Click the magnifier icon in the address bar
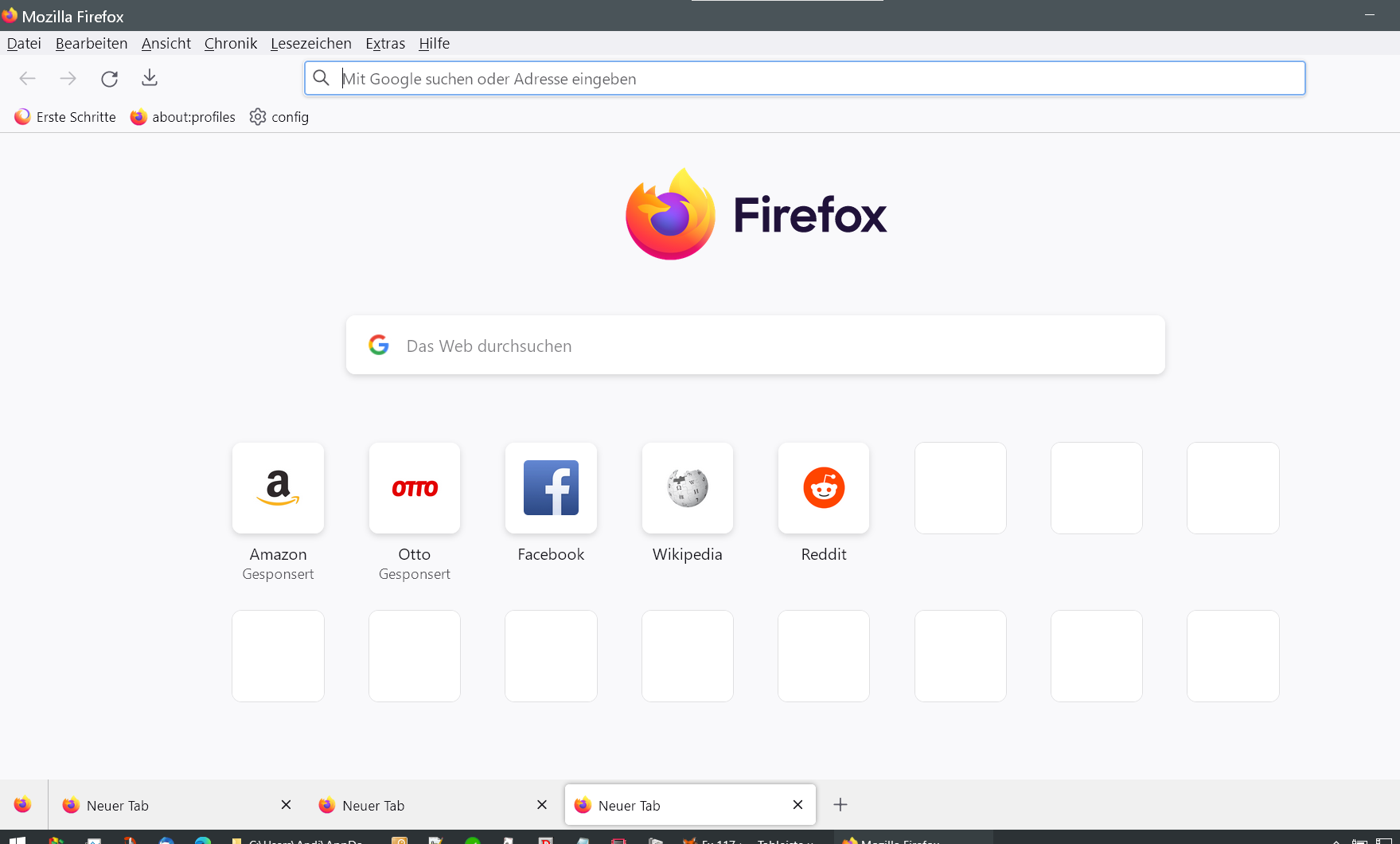This screenshot has height=844, width=1400. point(322,78)
